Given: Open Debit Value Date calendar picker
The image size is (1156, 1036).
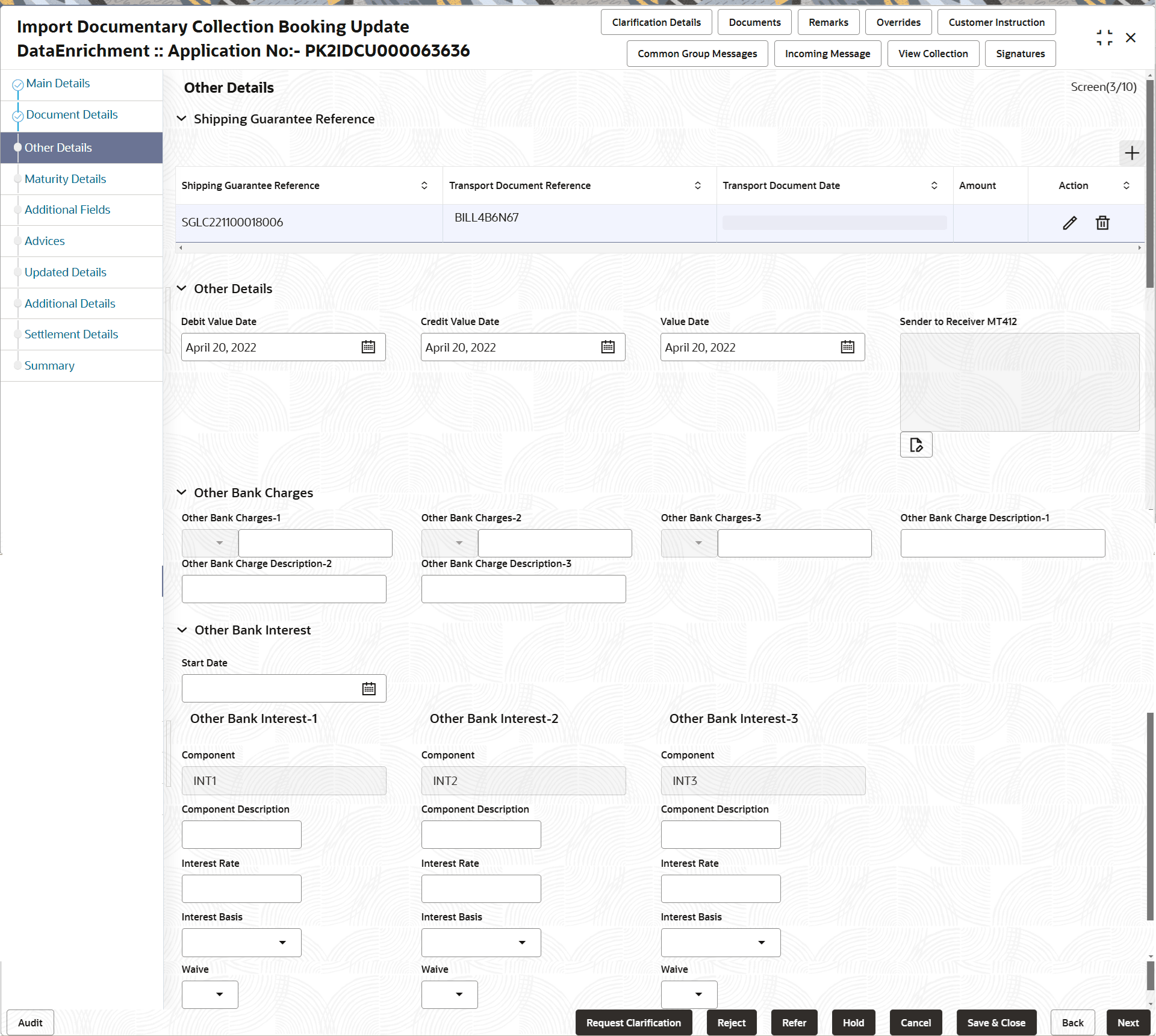Looking at the screenshot, I should click(x=368, y=347).
